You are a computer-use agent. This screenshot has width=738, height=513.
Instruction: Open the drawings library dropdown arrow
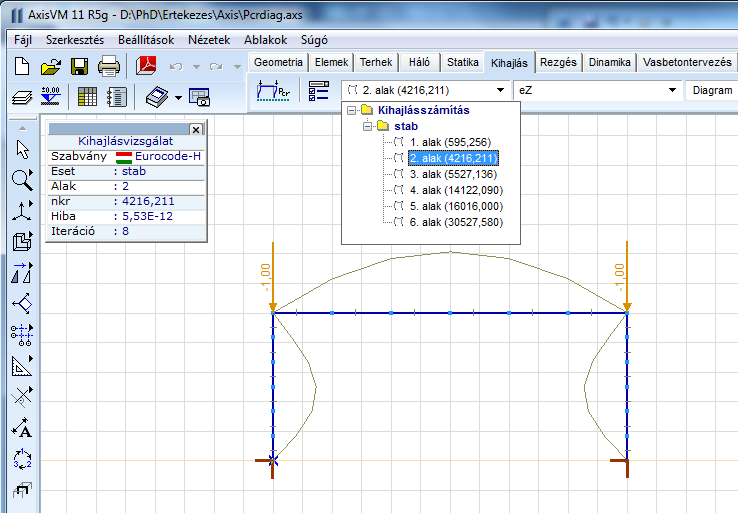click(178, 97)
